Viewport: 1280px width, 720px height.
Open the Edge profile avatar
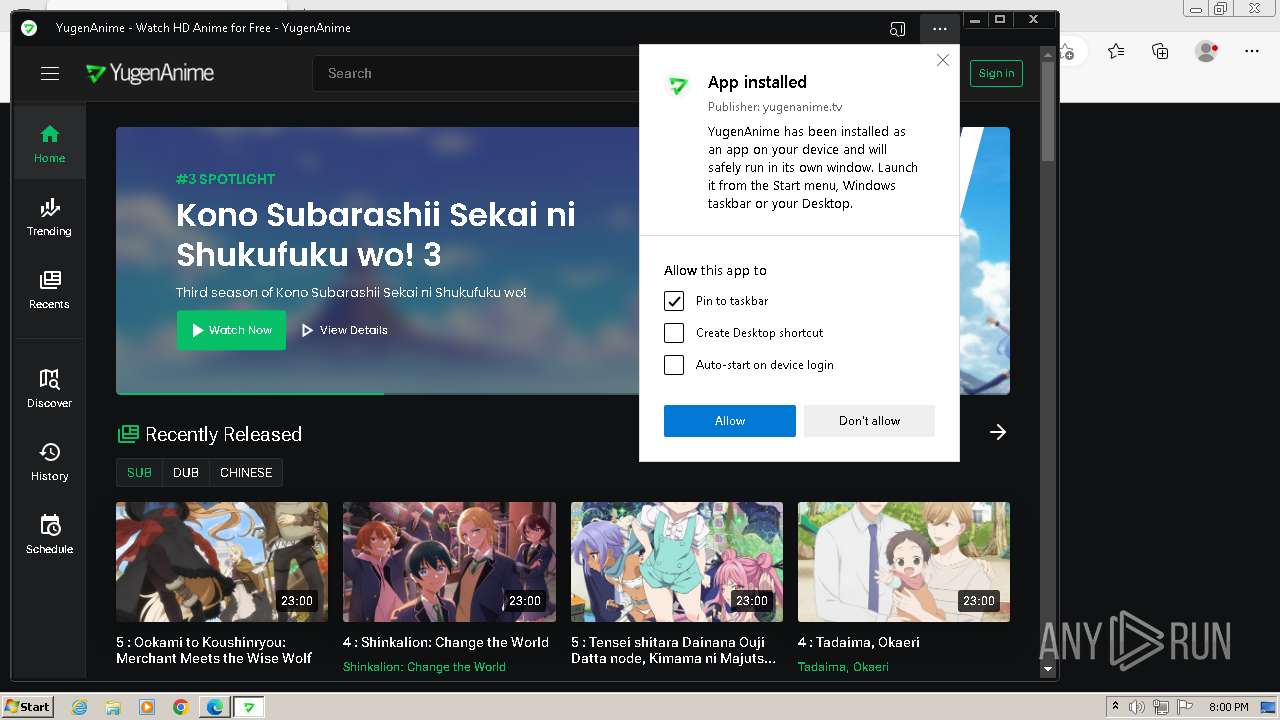(1207, 51)
